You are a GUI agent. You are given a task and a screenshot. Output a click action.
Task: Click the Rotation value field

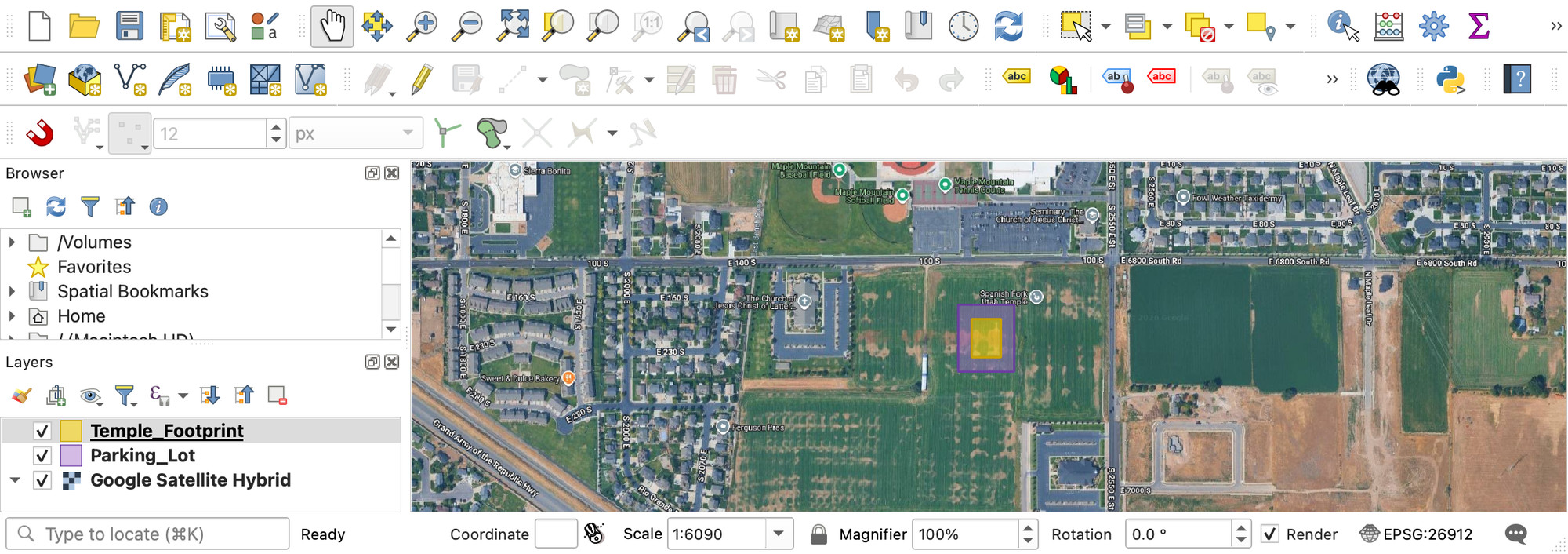(x=1178, y=534)
